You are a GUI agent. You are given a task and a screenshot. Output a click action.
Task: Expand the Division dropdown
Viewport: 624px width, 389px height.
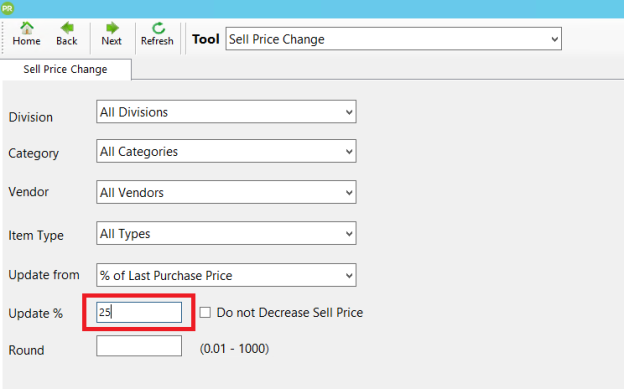(226, 112)
